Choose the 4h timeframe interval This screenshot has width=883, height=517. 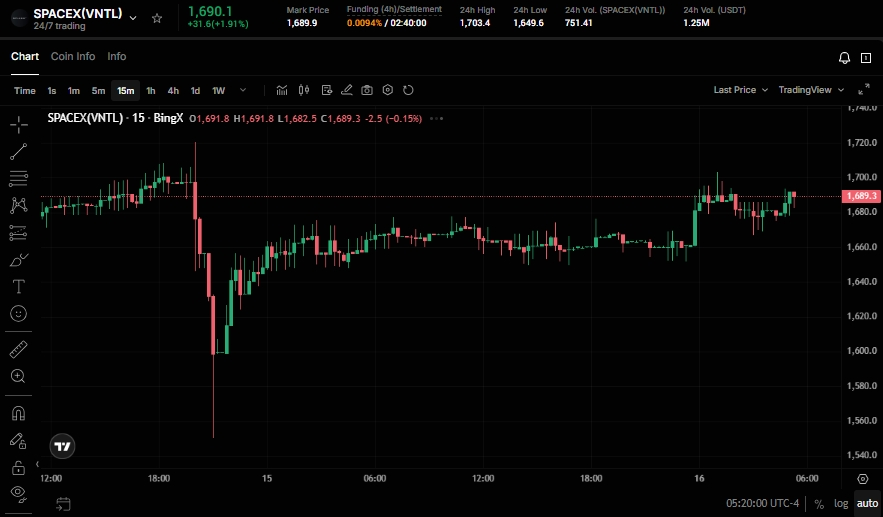tap(173, 91)
